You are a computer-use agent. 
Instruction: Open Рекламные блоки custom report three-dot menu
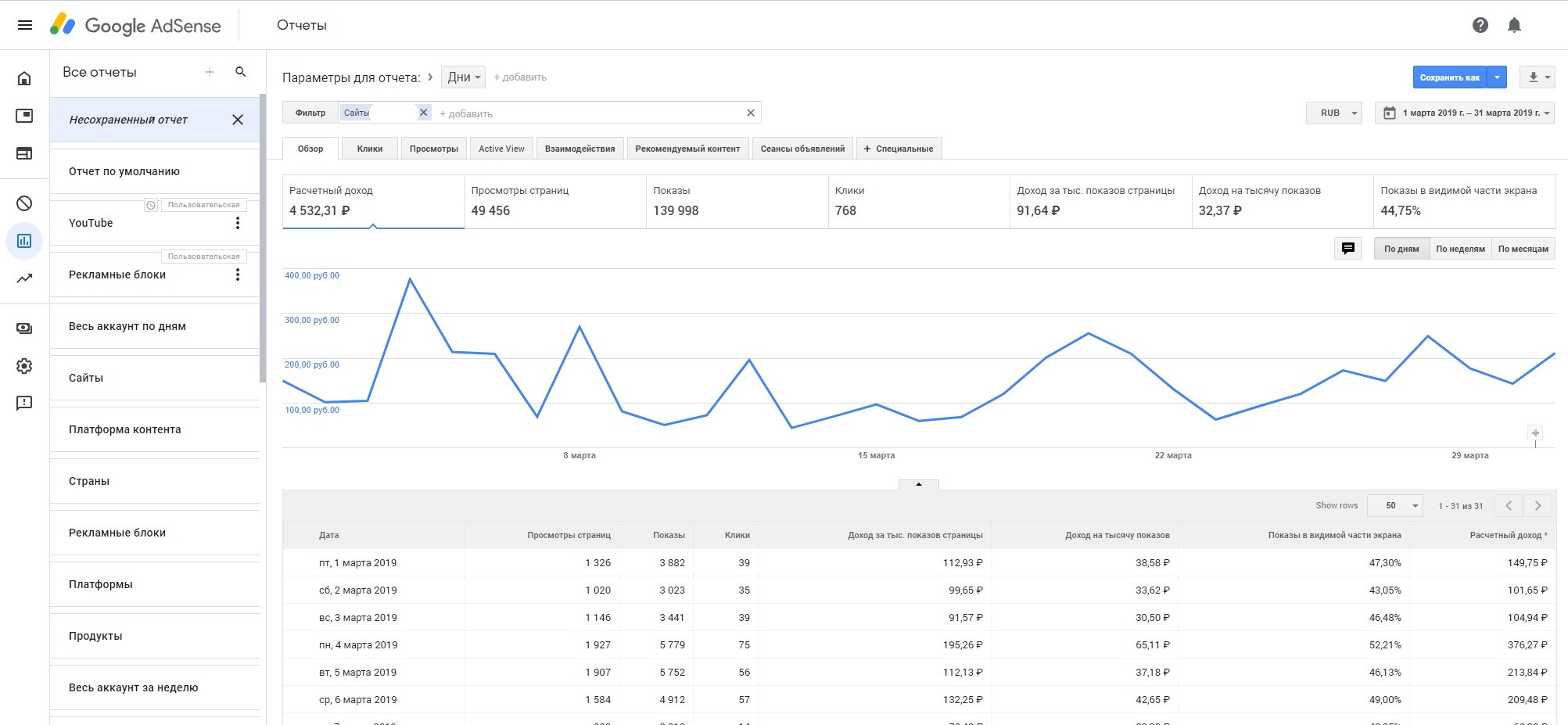(x=238, y=275)
